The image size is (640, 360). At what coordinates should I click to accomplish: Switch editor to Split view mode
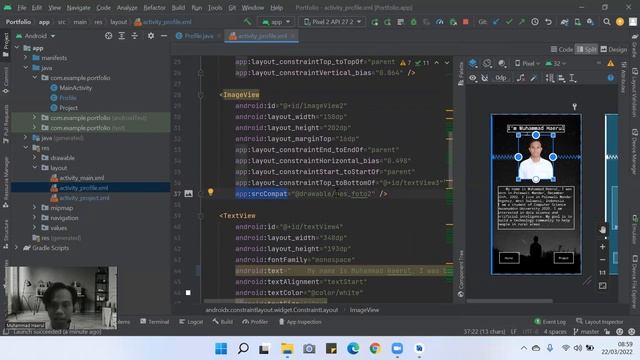pos(586,49)
